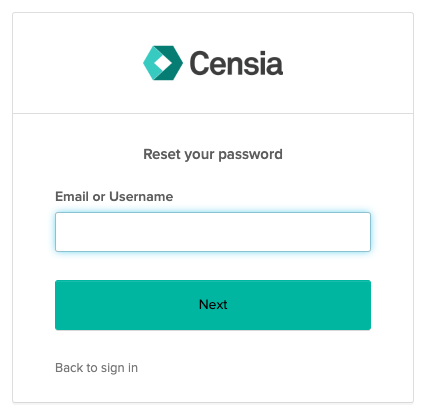Click the Censia hexagon logo icon
Screen dimensions: 430x418
pyautogui.click(x=163, y=63)
